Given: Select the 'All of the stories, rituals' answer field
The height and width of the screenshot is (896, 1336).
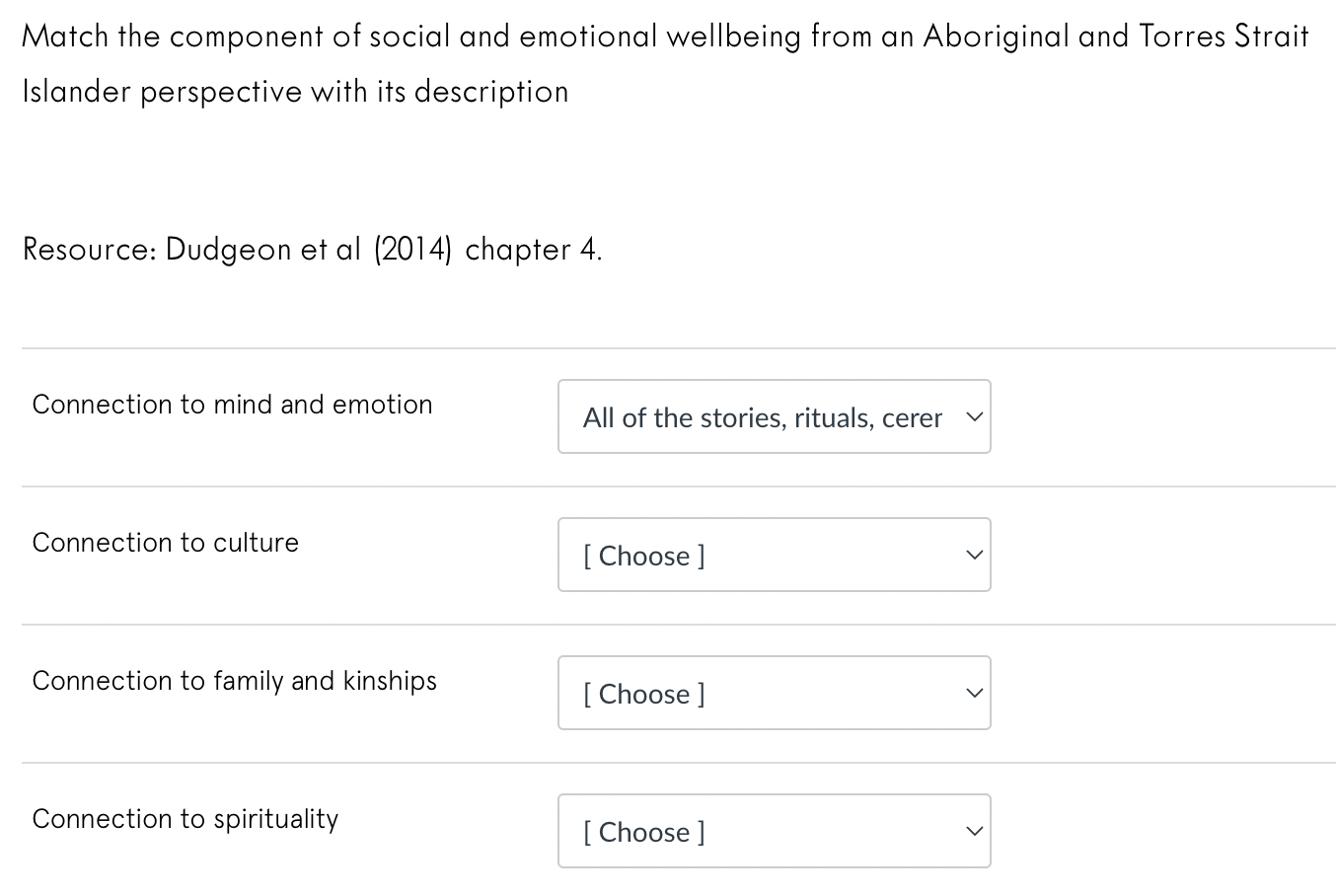Looking at the screenshot, I should 775,416.
